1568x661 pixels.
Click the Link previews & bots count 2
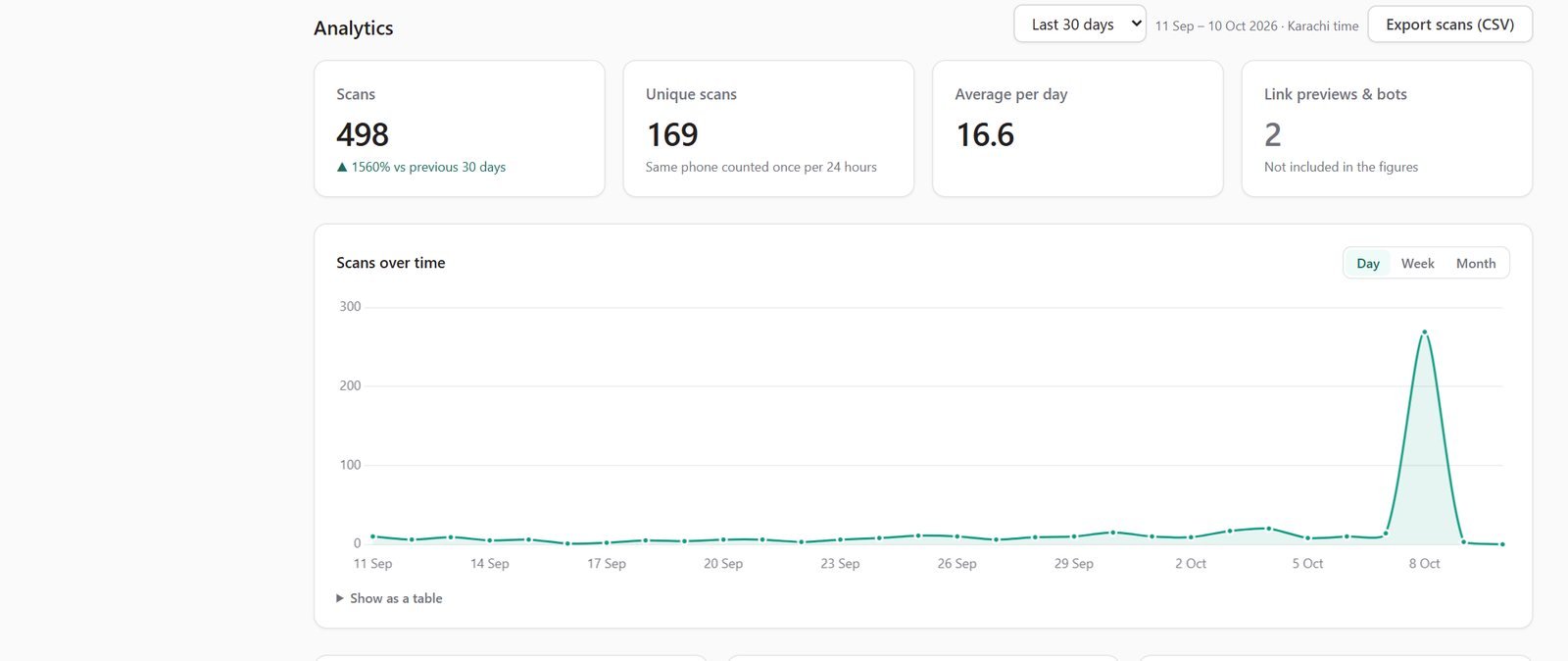coord(1273,134)
